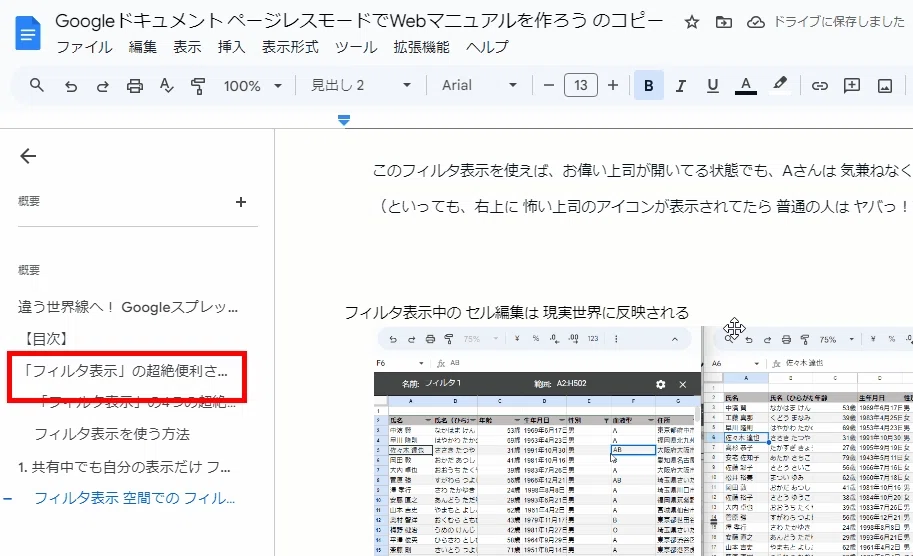
Task: Collapse the embedded toolbar with chevron
Action: click(x=675, y=339)
